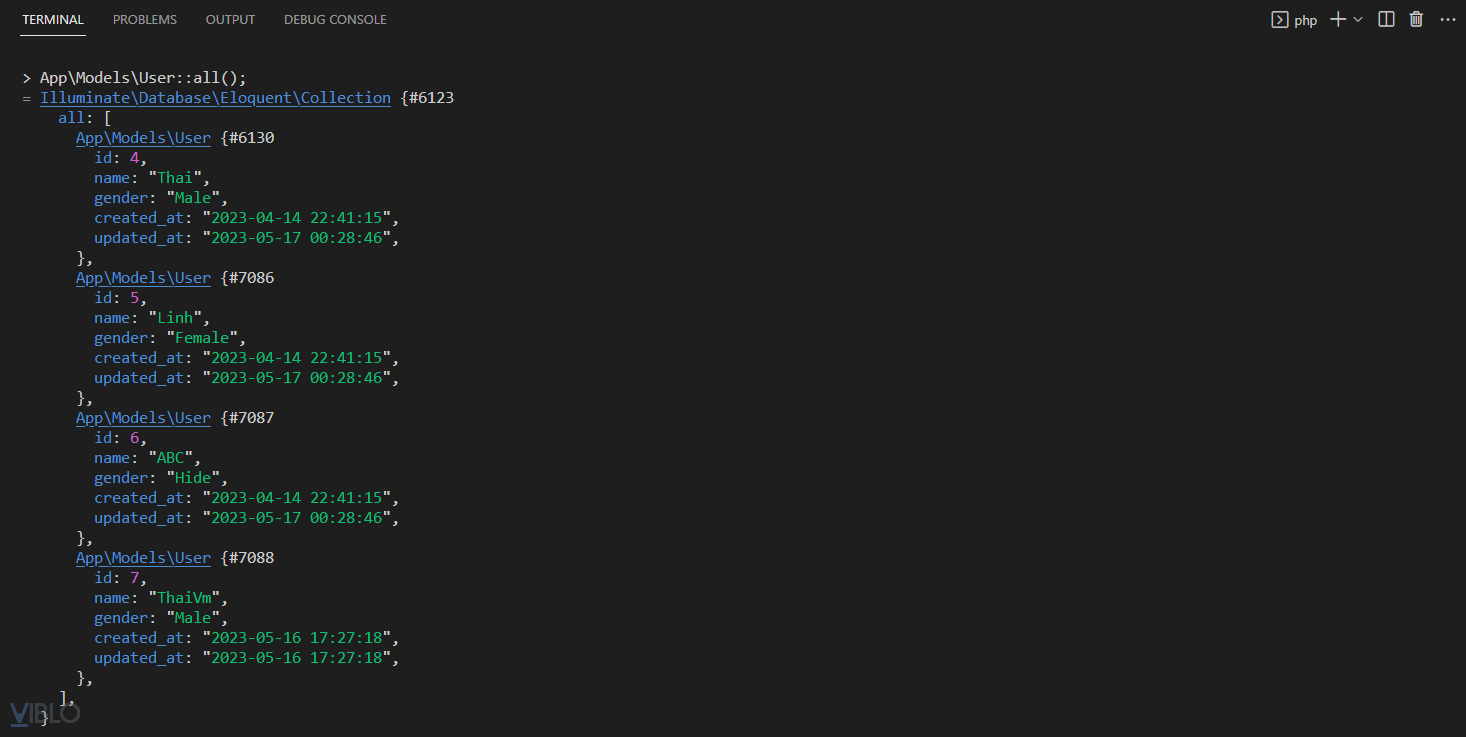Screen dimensions: 1466x737
Task: Click the "Female" gender value
Action: click(x=202, y=338)
